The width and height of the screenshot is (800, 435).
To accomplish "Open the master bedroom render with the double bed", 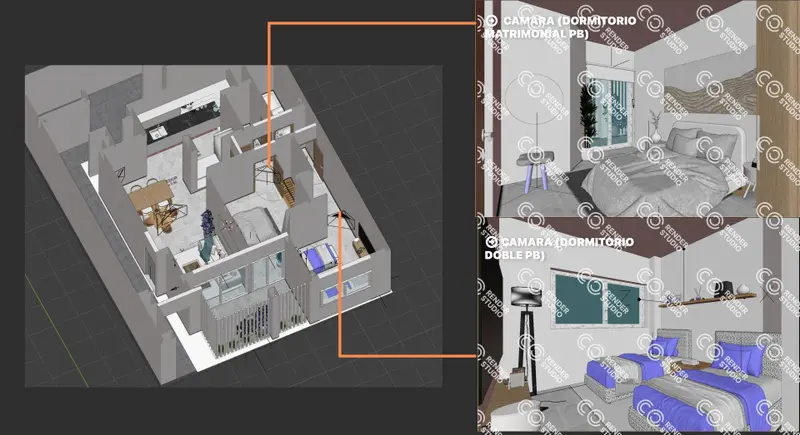I will click(x=637, y=108).
